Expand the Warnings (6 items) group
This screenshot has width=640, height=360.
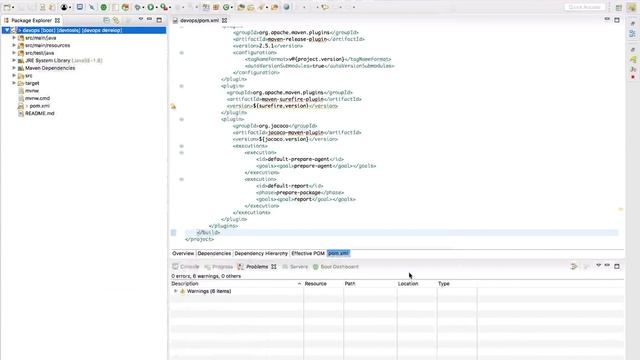[x=176, y=291]
